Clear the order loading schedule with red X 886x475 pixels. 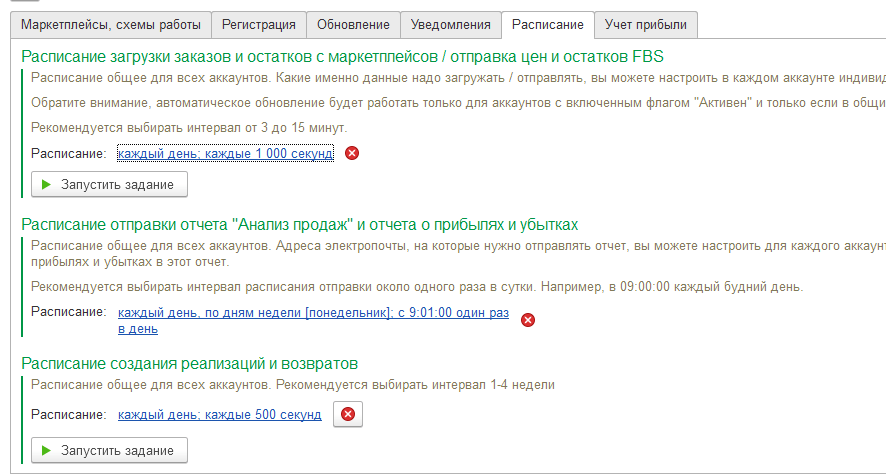click(x=352, y=154)
